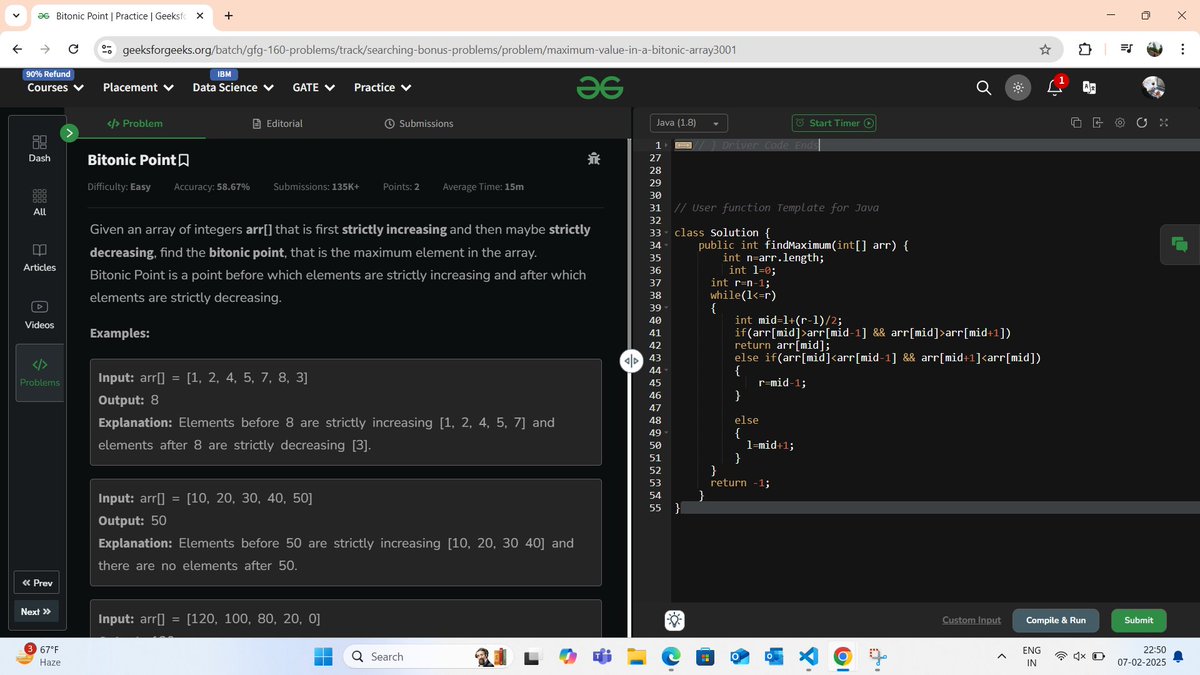Screen dimensions: 1200x675
Task: Reload the page in the browser
Action: pos(73,49)
